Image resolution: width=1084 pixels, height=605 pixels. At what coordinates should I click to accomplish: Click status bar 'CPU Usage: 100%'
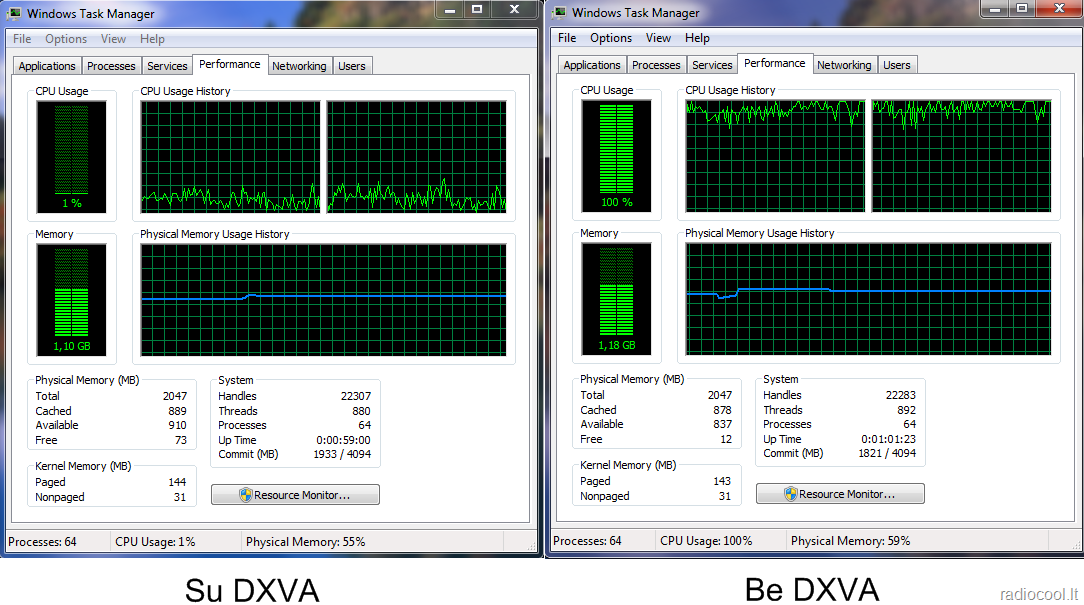click(x=706, y=541)
